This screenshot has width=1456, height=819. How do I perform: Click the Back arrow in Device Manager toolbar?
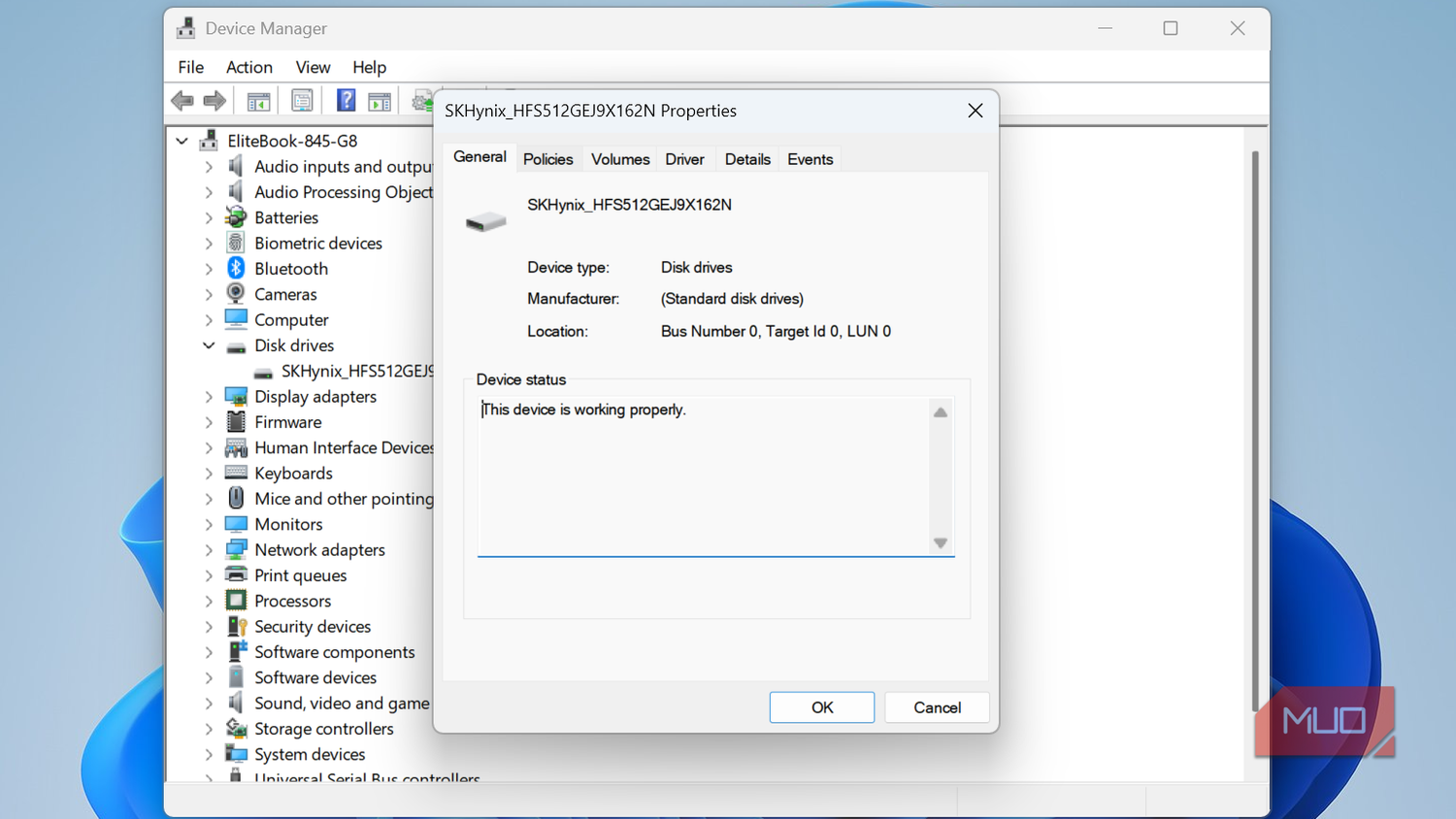tap(182, 100)
